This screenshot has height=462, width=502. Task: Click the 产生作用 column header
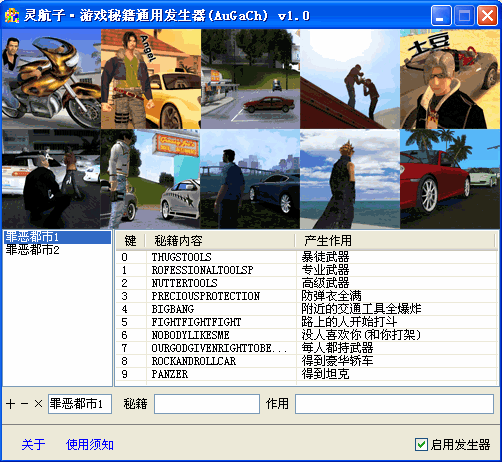(x=395, y=241)
